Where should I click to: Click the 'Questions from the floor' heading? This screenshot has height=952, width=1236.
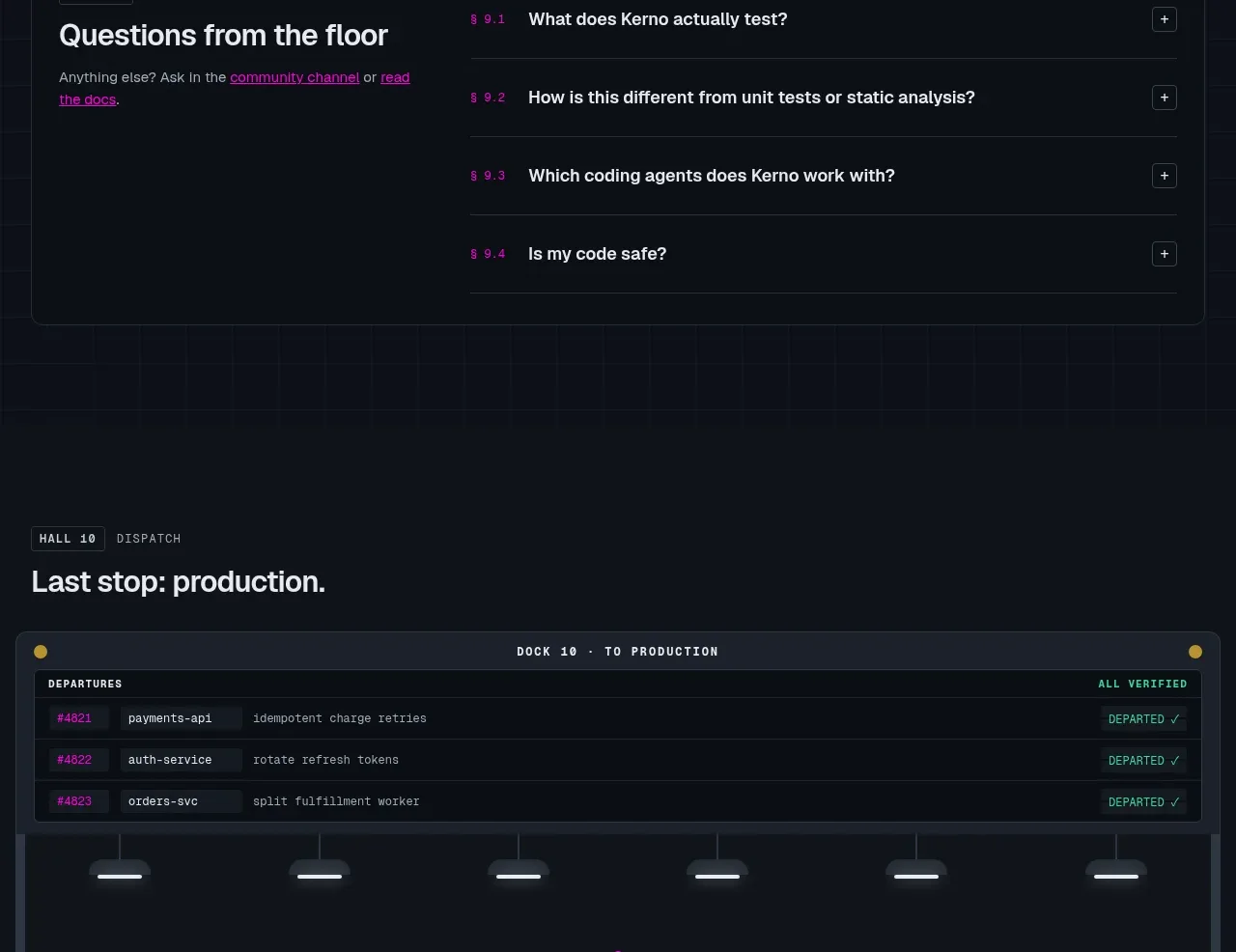[223, 36]
